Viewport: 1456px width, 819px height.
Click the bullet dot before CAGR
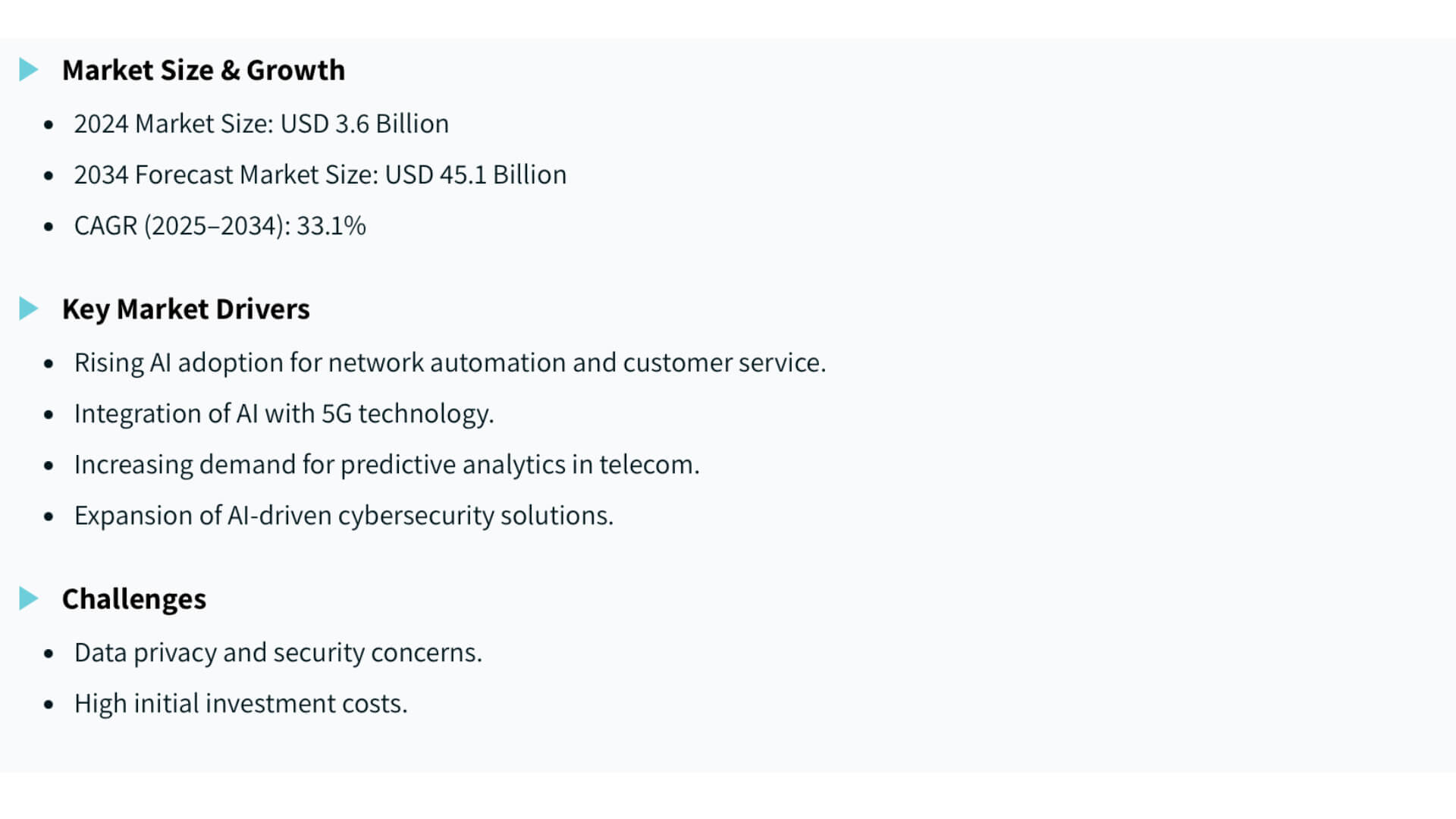point(49,226)
